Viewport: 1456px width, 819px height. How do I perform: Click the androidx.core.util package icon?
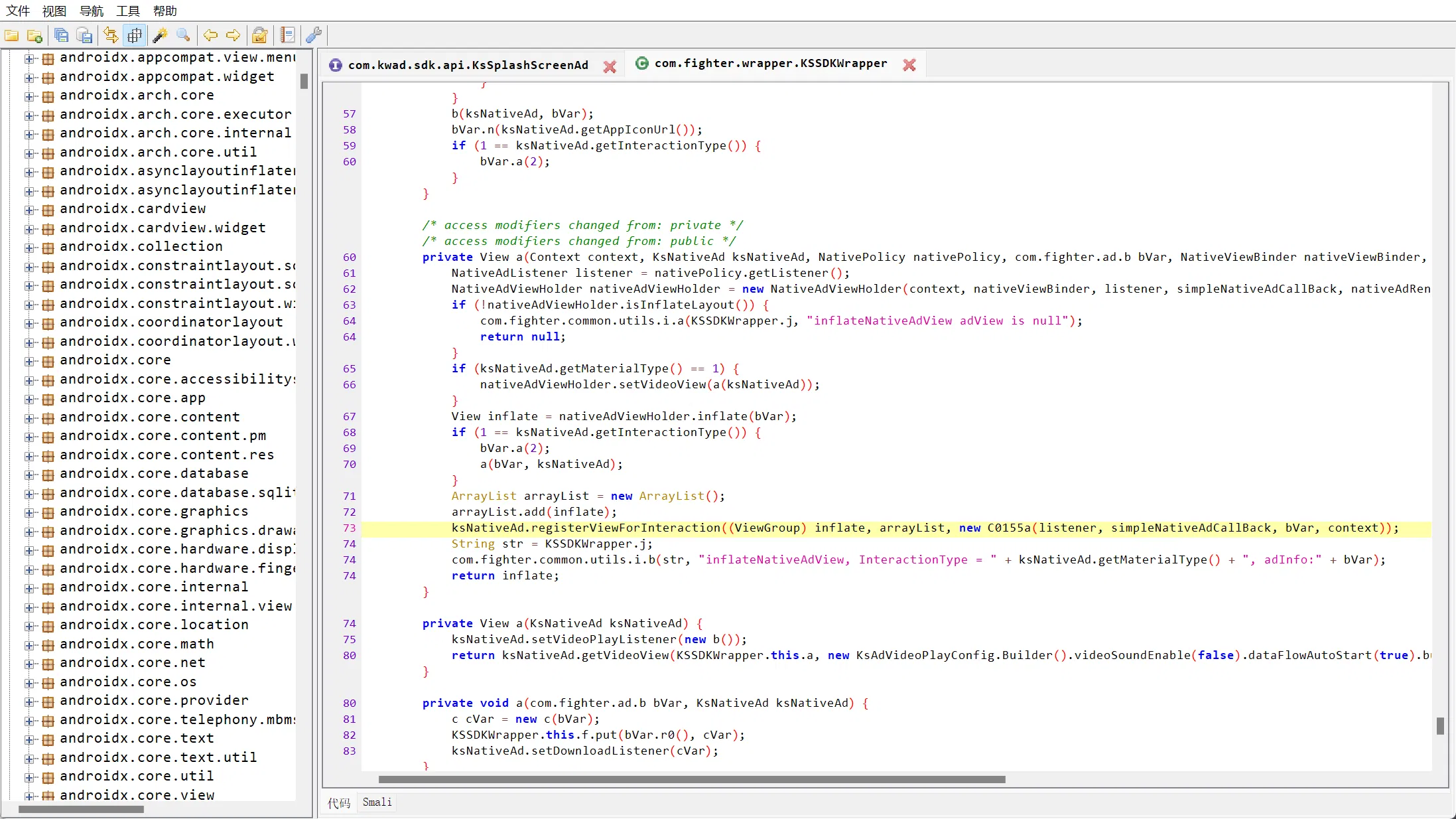[x=48, y=777]
